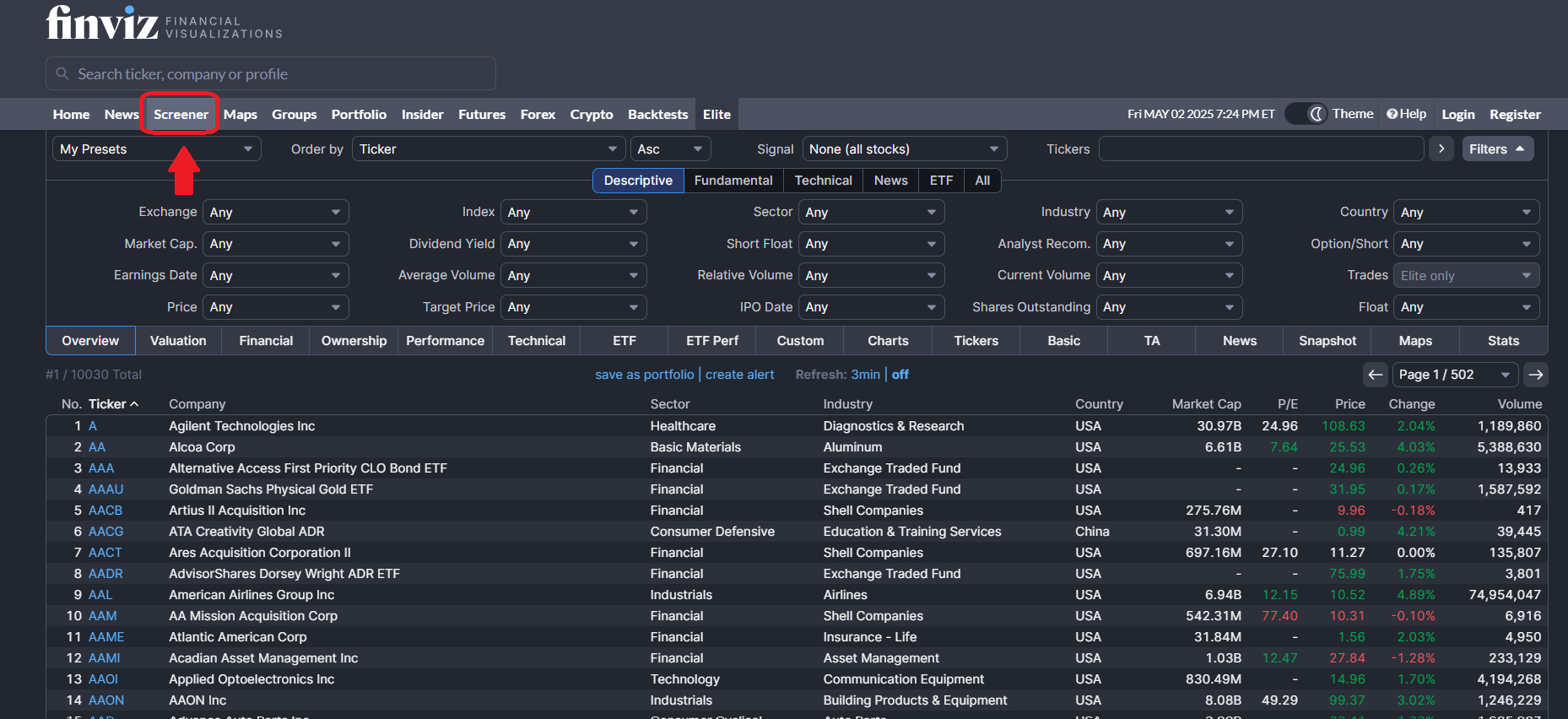Open the Exchange filter dropdown
This screenshot has height=719, width=1568.
[x=276, y=212]
